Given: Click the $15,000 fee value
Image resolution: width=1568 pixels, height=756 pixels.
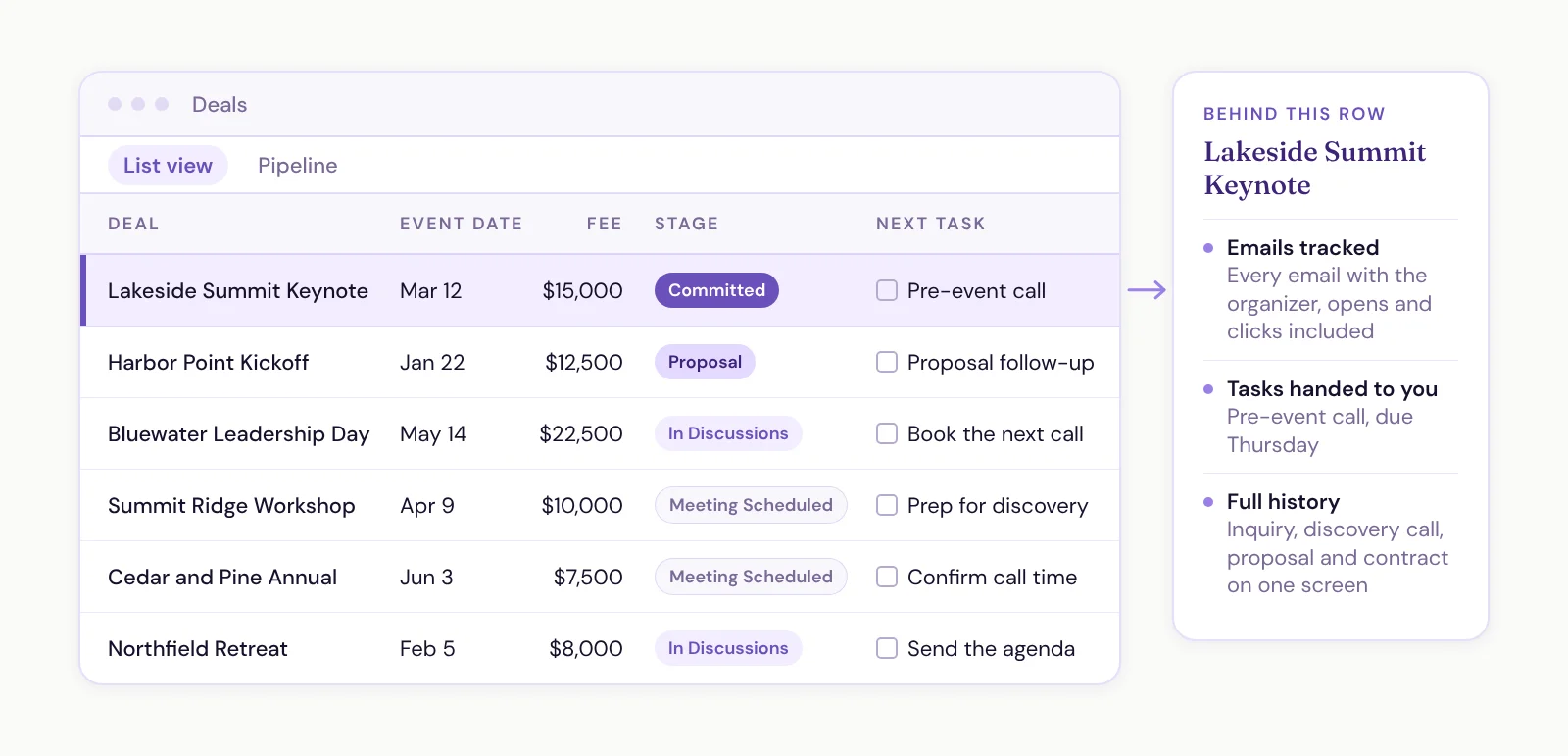Looking at the screenshot, I should pyautogui.click(x=583, y=291).
